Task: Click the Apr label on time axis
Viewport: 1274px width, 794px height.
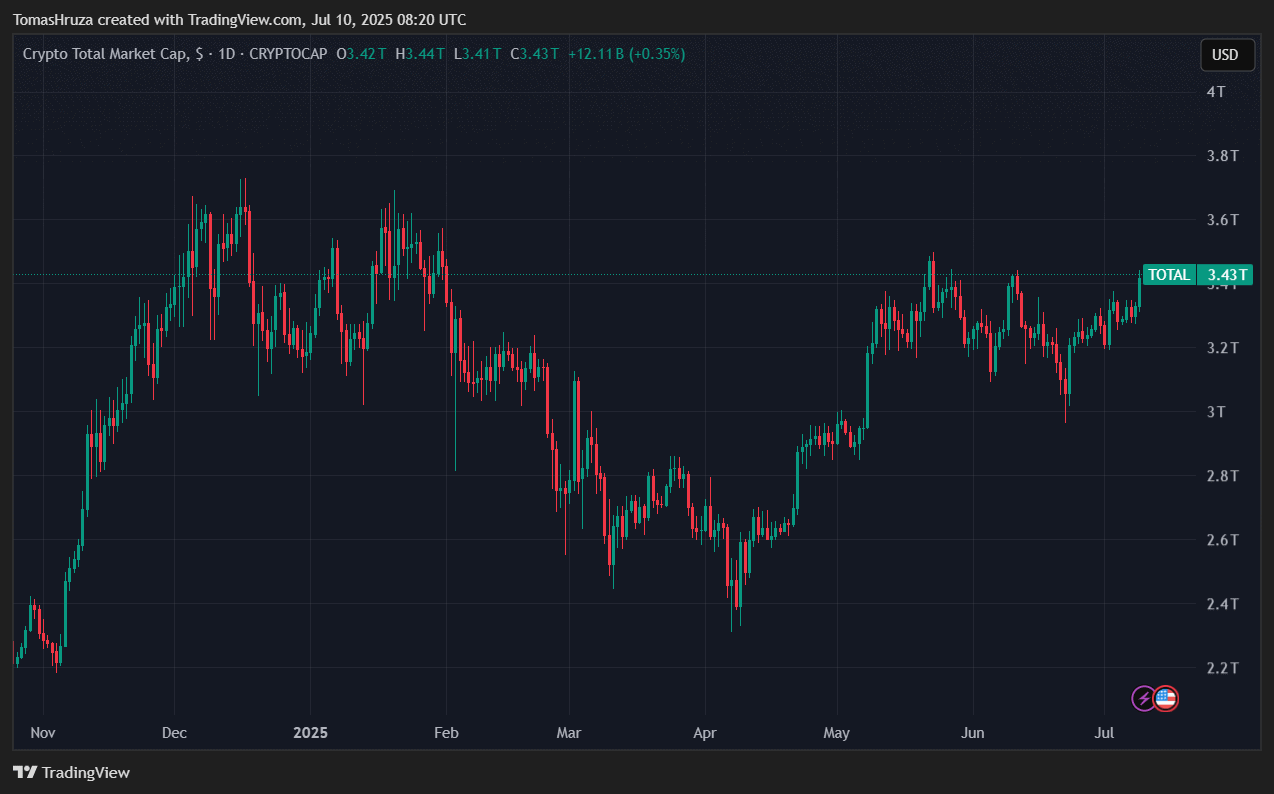Action: [x=704, y=733]
